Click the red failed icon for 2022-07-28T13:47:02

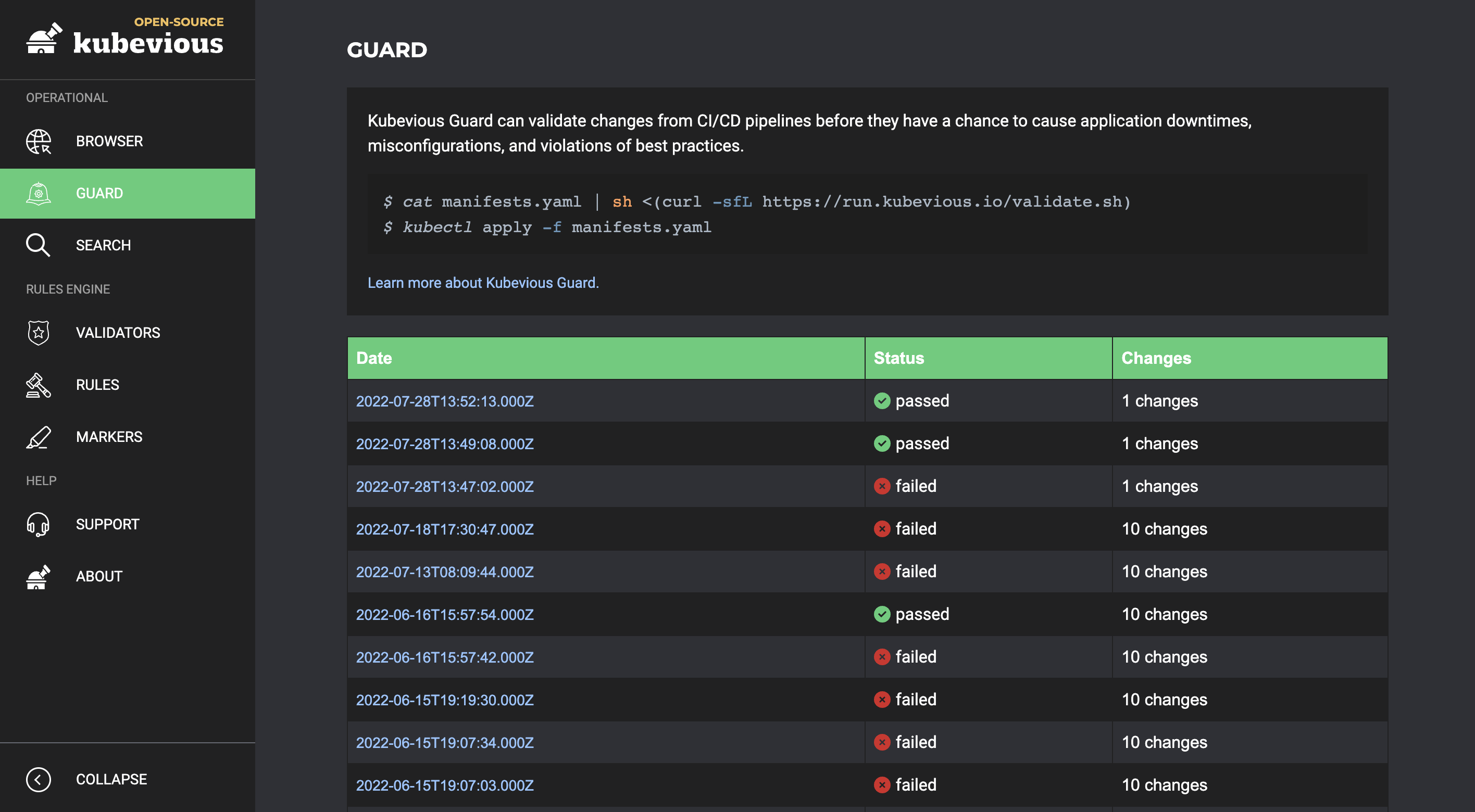click(x=882, y=486)
